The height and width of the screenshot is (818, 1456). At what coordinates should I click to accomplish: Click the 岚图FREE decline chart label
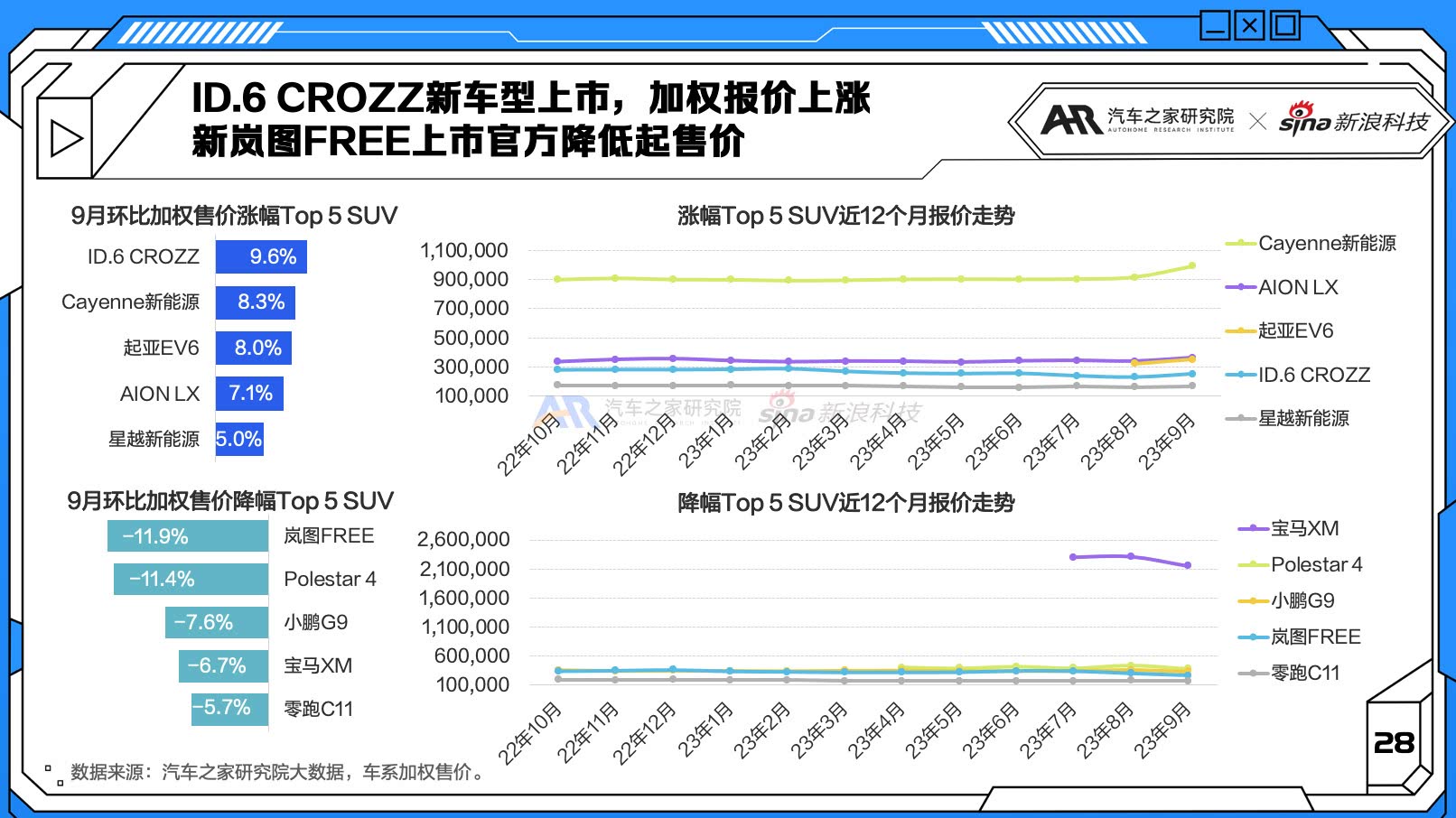[x=329, y=536]
